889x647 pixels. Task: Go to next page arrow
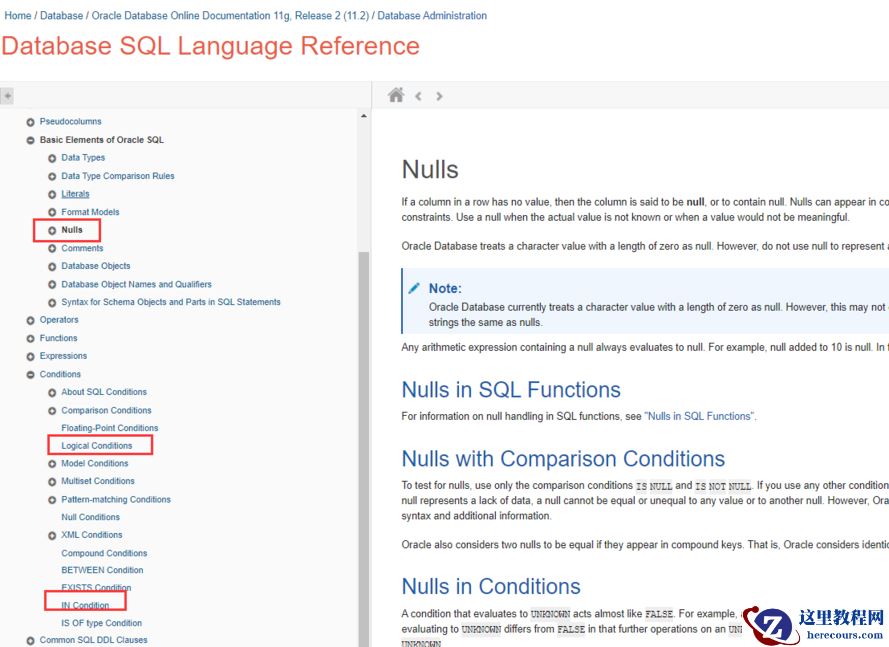pos(439,96)
